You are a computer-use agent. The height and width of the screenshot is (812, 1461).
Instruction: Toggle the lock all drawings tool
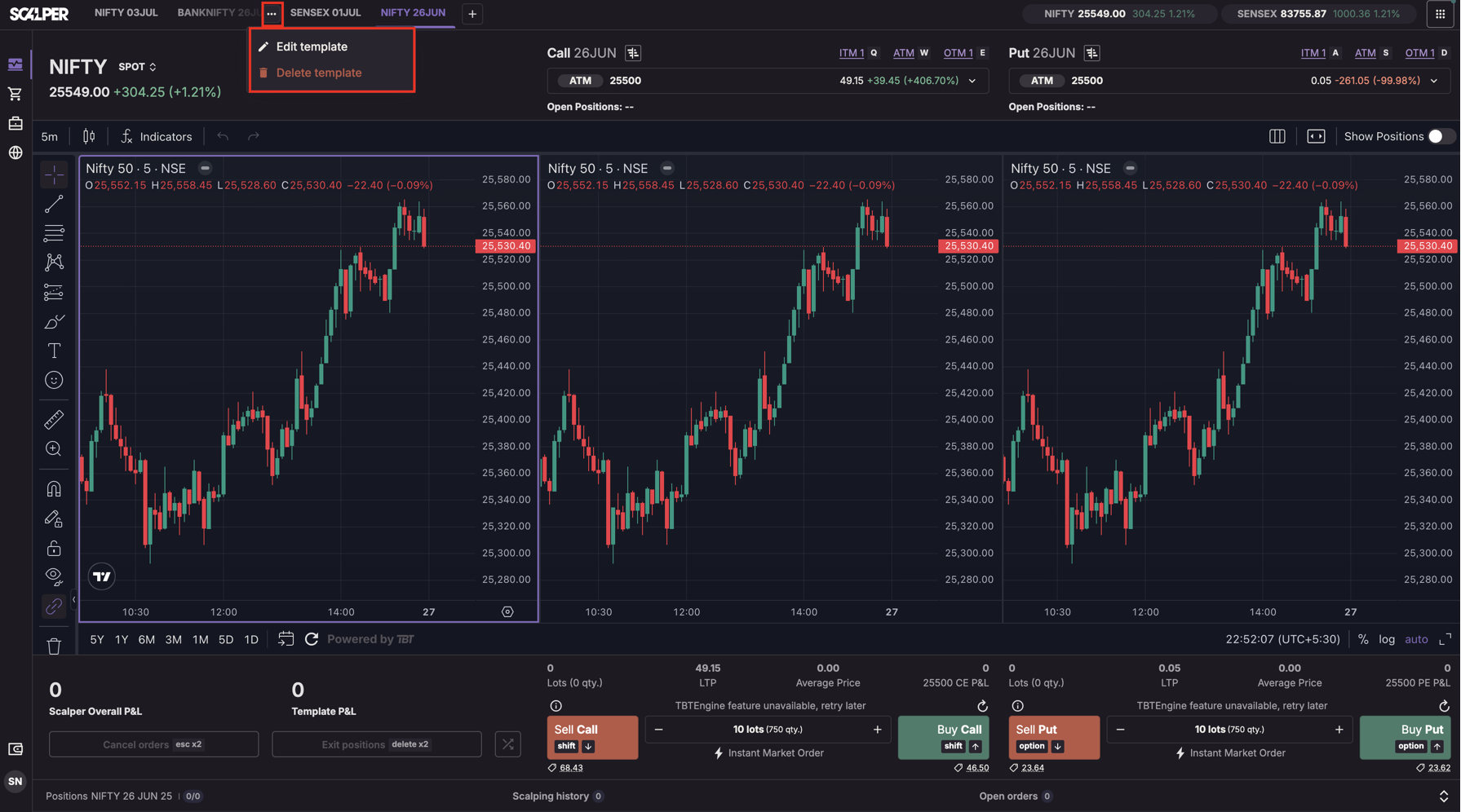coord(54,548)
